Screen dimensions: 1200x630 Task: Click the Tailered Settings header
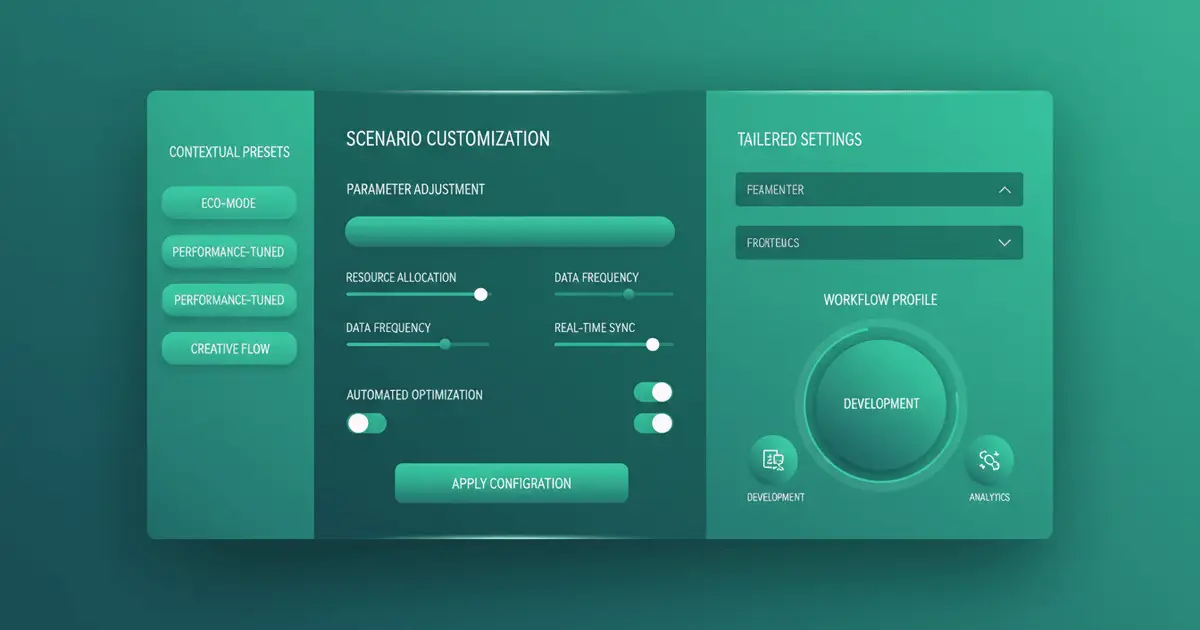click(798, 139)
